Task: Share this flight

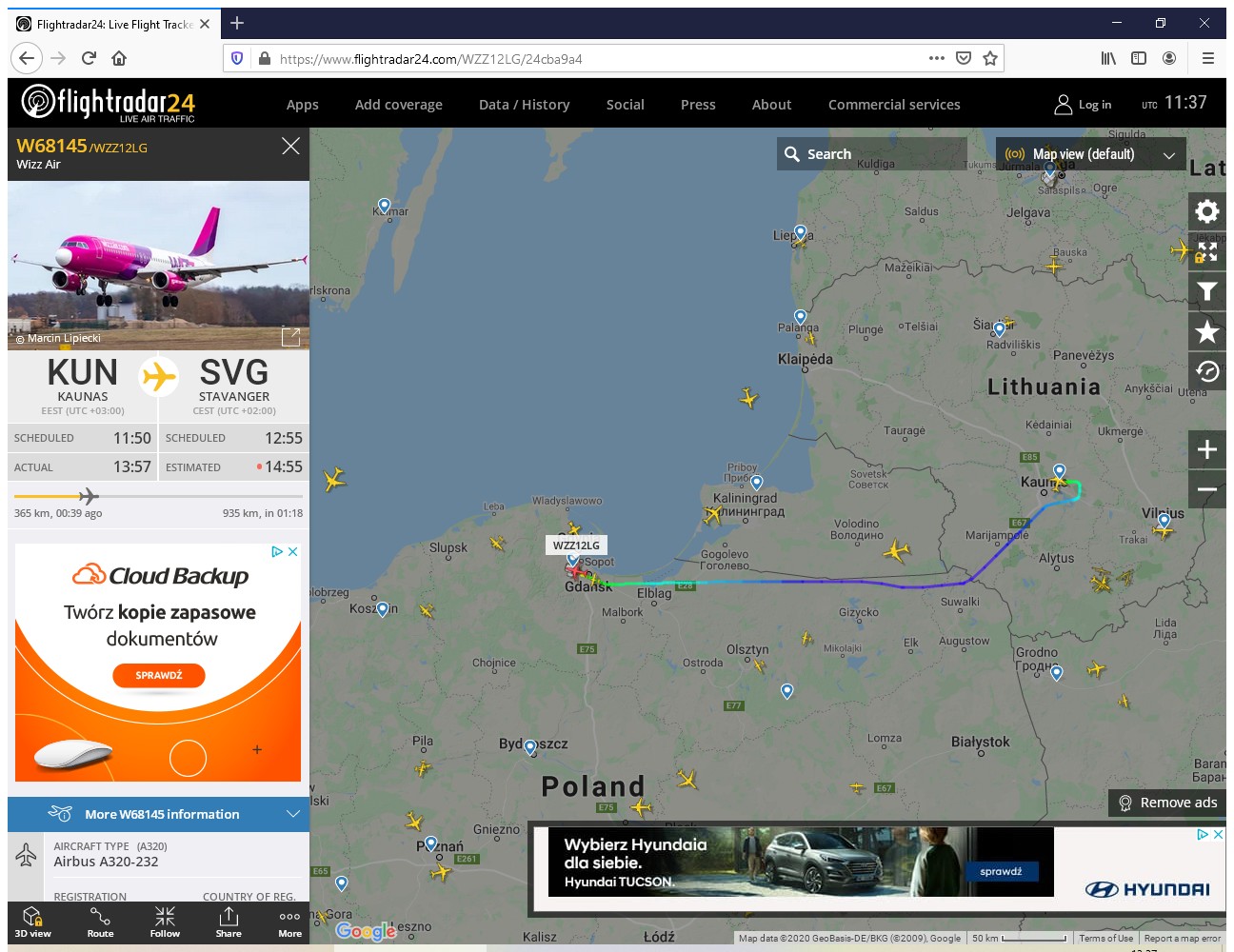Action: point(229,922)
